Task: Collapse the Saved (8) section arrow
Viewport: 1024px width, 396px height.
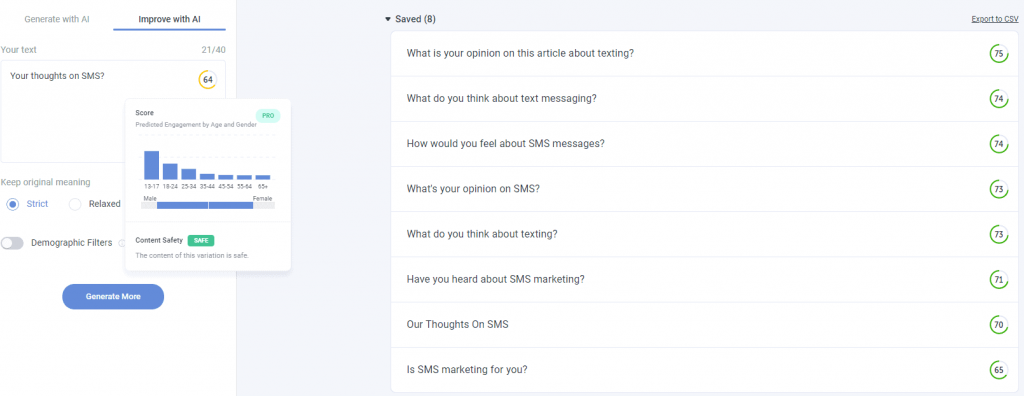Action: point(388,20)
